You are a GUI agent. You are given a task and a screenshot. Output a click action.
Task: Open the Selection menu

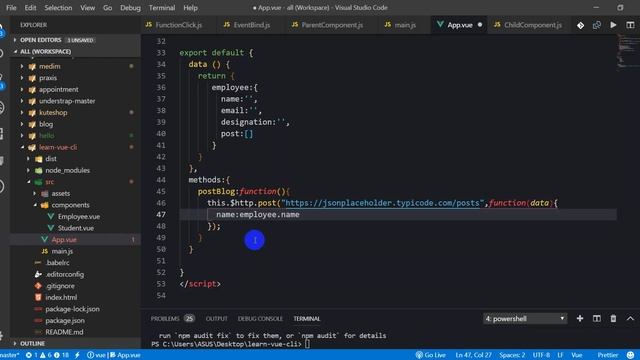pyautogui.click(x=58, y=8)
